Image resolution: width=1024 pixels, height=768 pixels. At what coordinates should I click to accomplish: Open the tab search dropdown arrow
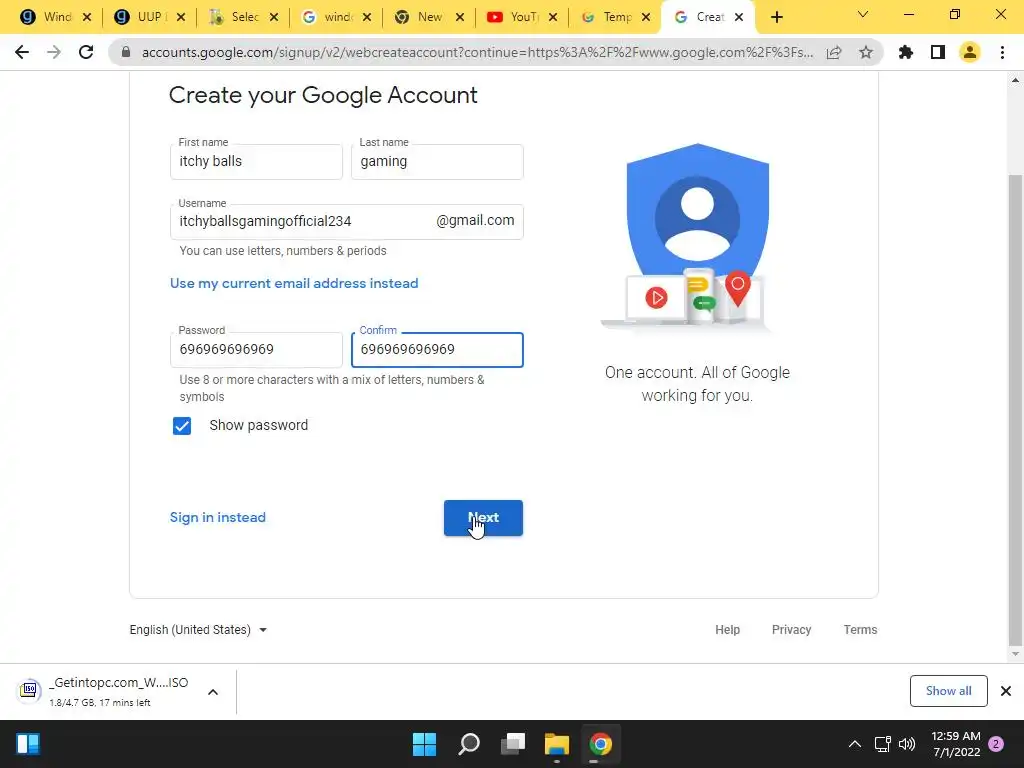[x=863, y=14]
